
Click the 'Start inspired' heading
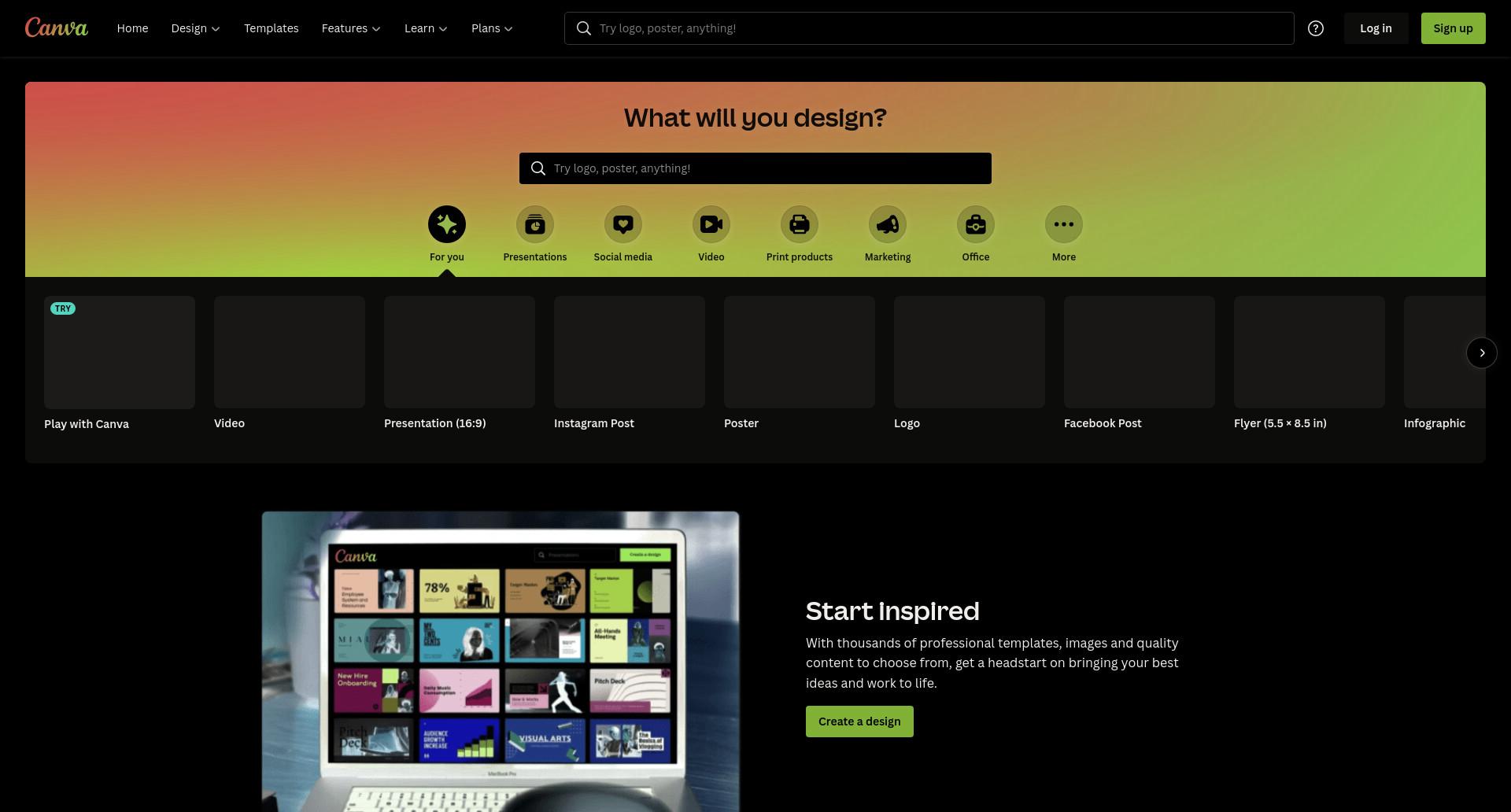[892, 611]
